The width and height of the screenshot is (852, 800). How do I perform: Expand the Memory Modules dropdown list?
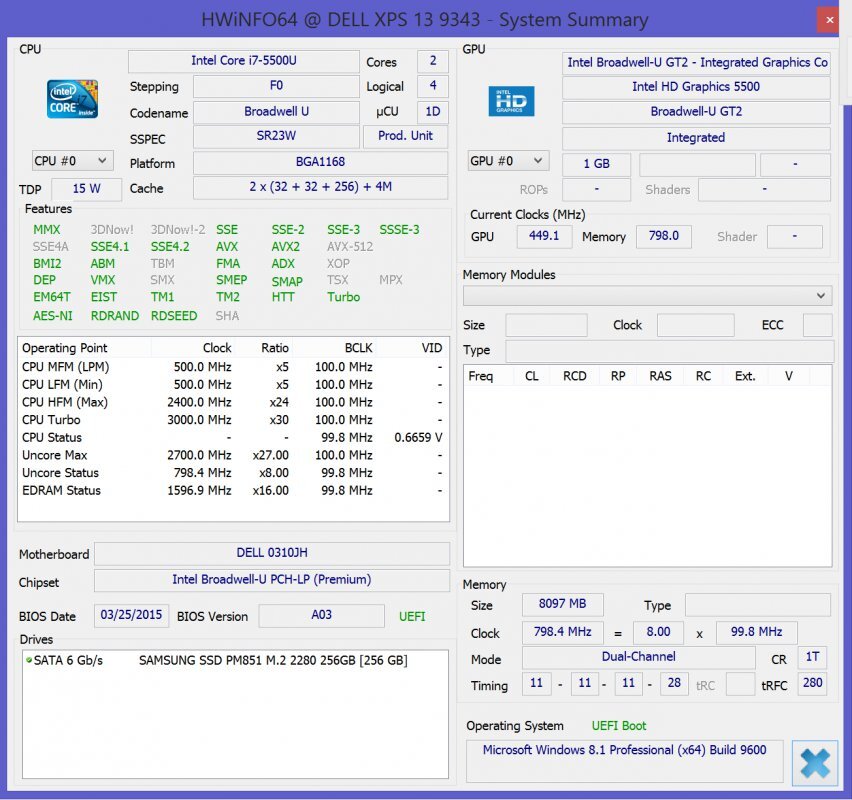pos(648,295)
